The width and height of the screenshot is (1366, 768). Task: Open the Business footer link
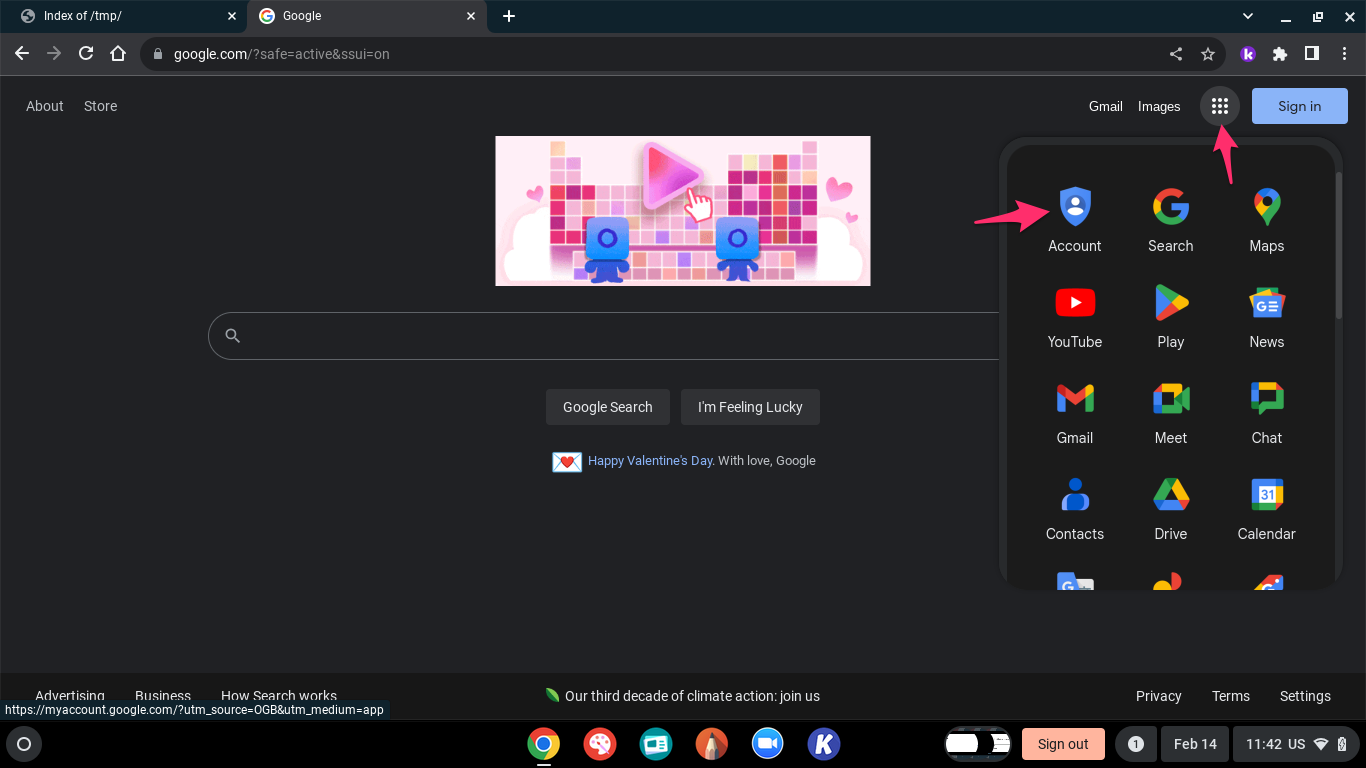(x=163, y=696)
